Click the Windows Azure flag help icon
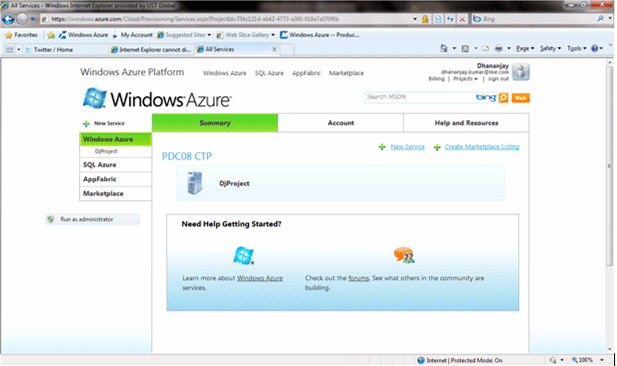Screen dimensions: 617x366 coord(244,255)
